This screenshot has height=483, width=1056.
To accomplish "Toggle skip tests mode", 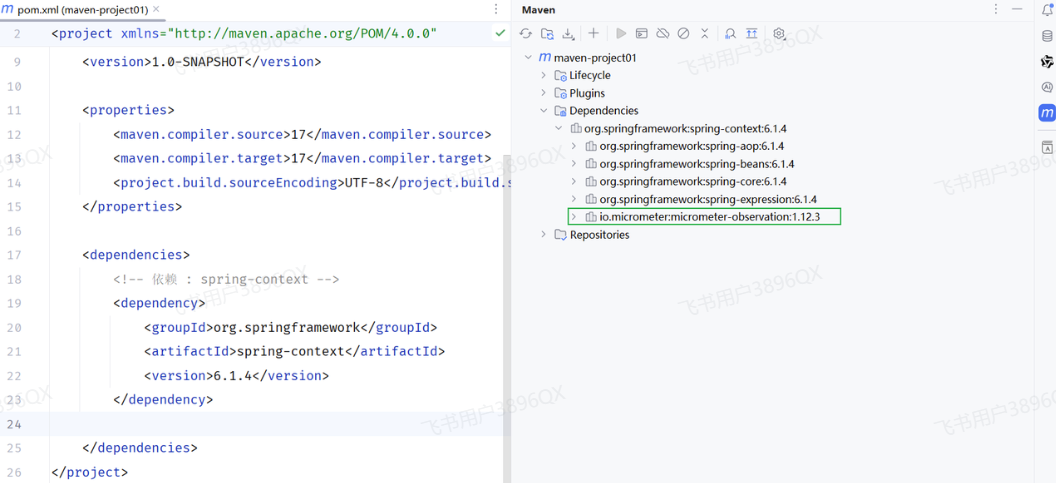I will 684,33.
